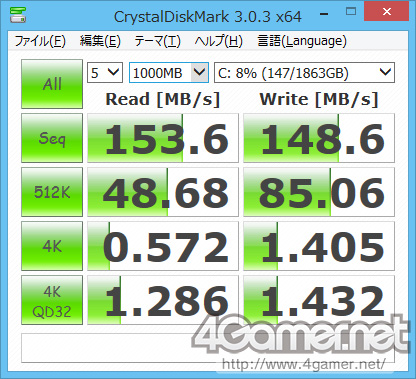The height and width of the screenshot is (379, 416).
Task: Open the ヘルプ(H) menu
Action: pyautogui.click(x=219, y=41)
